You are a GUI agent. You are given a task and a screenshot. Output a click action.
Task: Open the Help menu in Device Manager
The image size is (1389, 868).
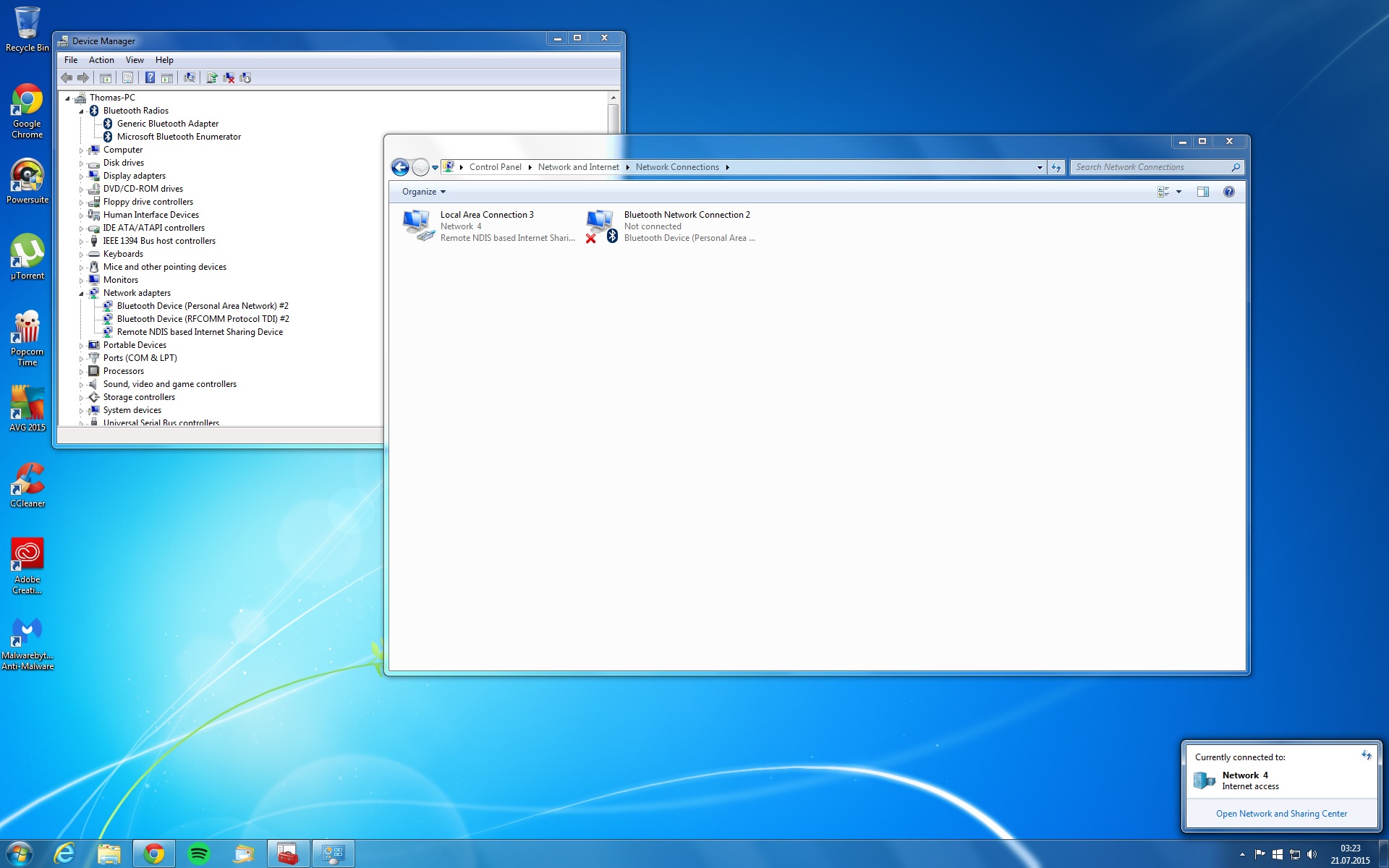[x=164, y=60]
